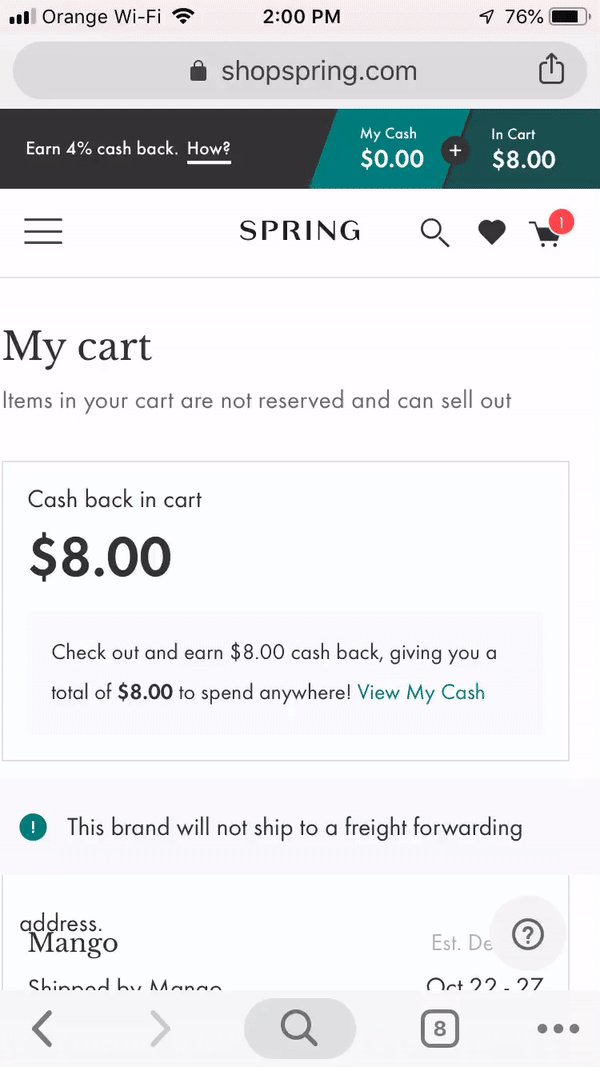Screen dimensions: 600x1067
Task: Open the search icon in the header
Action: 434,231
